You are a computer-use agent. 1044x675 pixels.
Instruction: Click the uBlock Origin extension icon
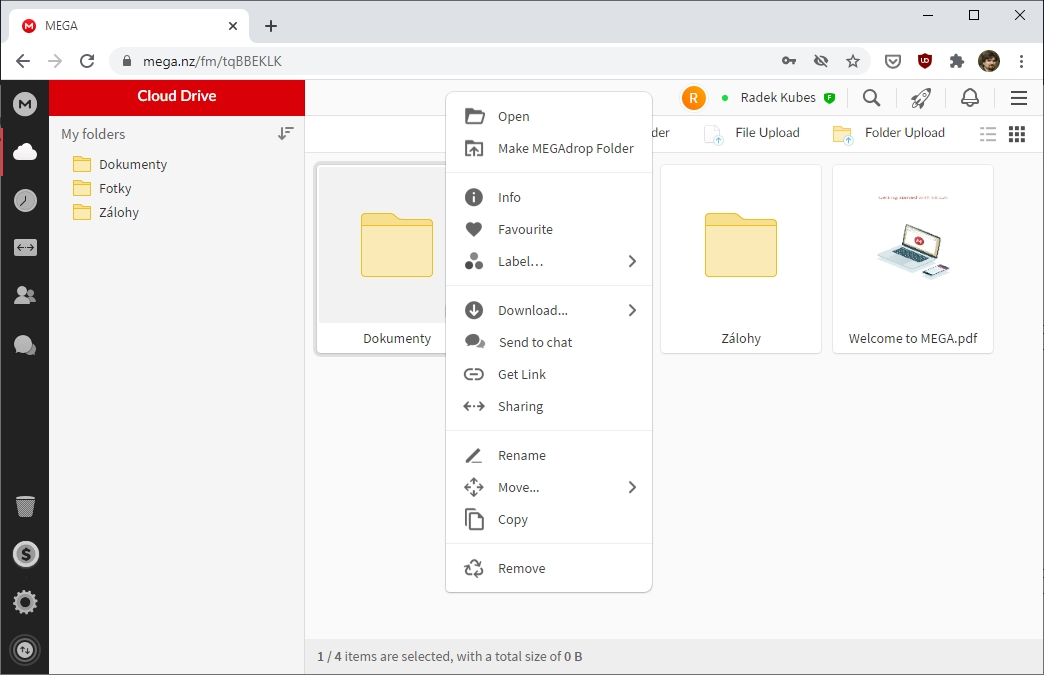click(925, 61)
